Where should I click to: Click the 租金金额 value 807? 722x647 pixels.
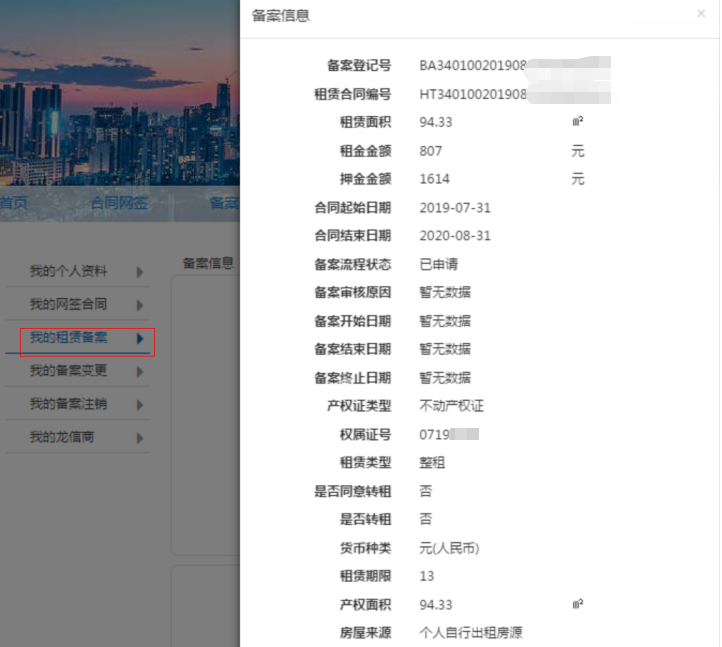[431, 151]
